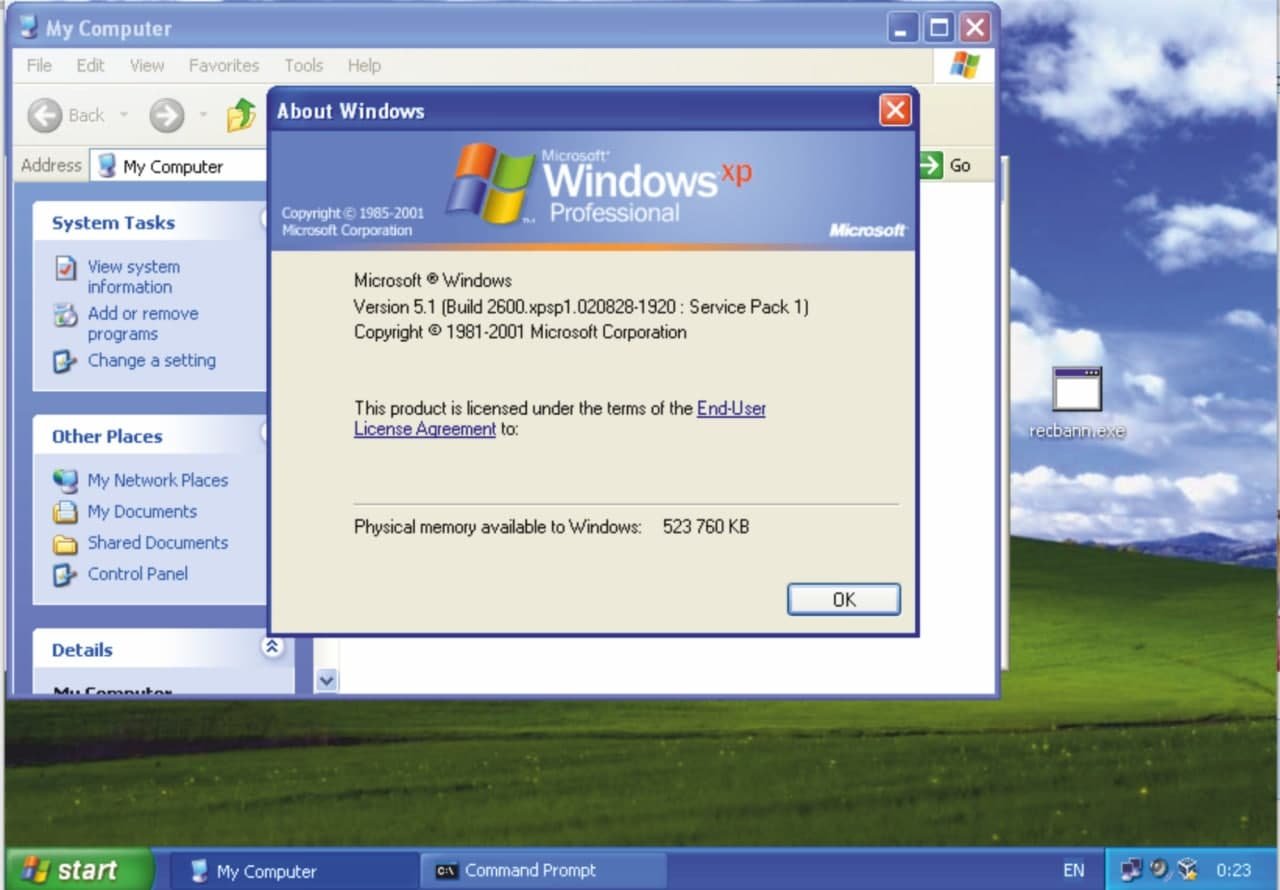The width and height of the screenshot is (1280, 890).
Task: Click Physical memory value 523 760 KB
Action: tap(706, 526)
